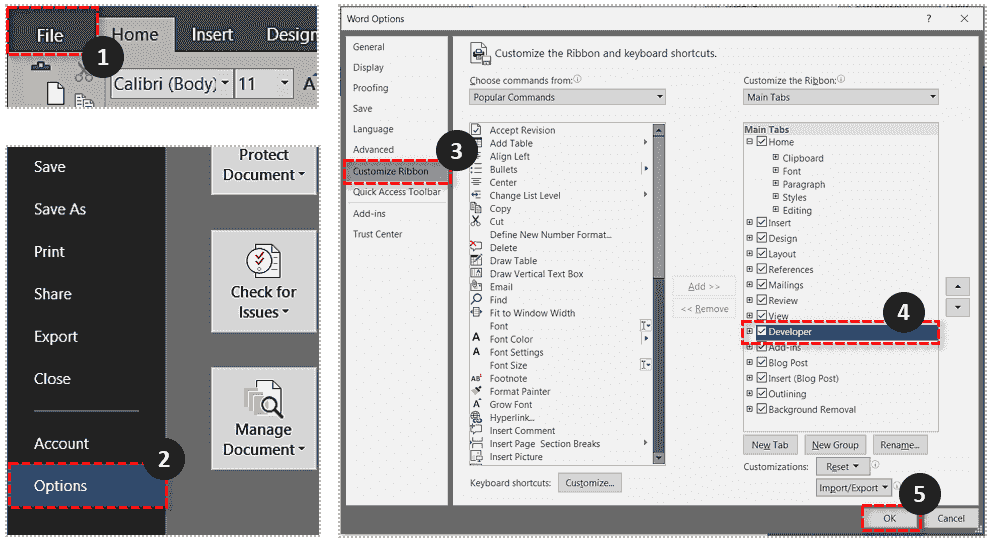Open the File tab in Word
The height and width of the screenshot is (544, 987).
click(50, 35)
